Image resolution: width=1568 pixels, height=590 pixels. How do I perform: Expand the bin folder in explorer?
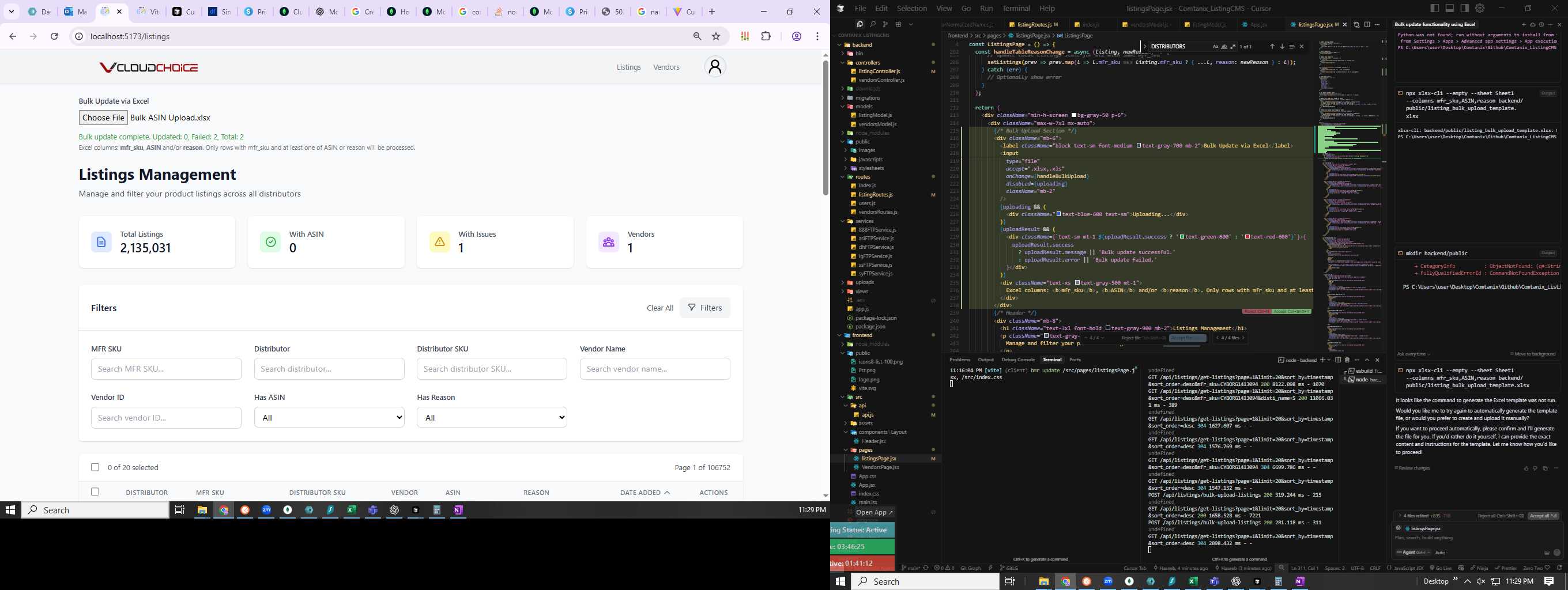tap(843, 54)
